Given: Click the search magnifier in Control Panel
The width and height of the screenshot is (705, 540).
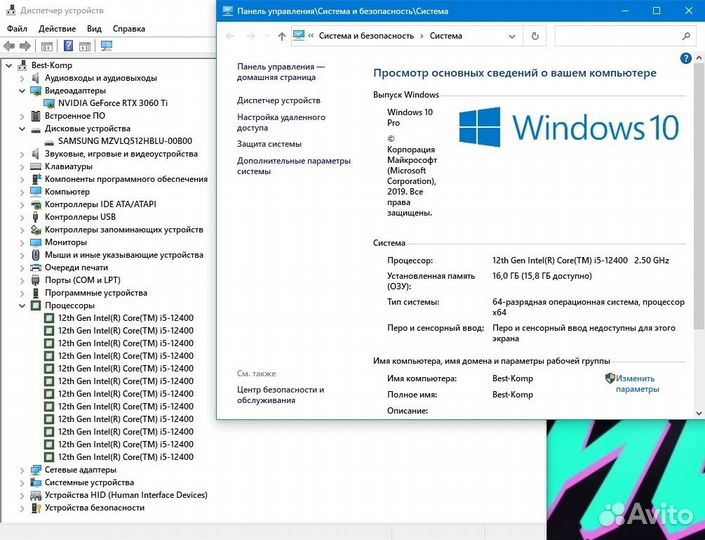Looking at the screenshot, I should pyautogui.click(x=686, y=36).
